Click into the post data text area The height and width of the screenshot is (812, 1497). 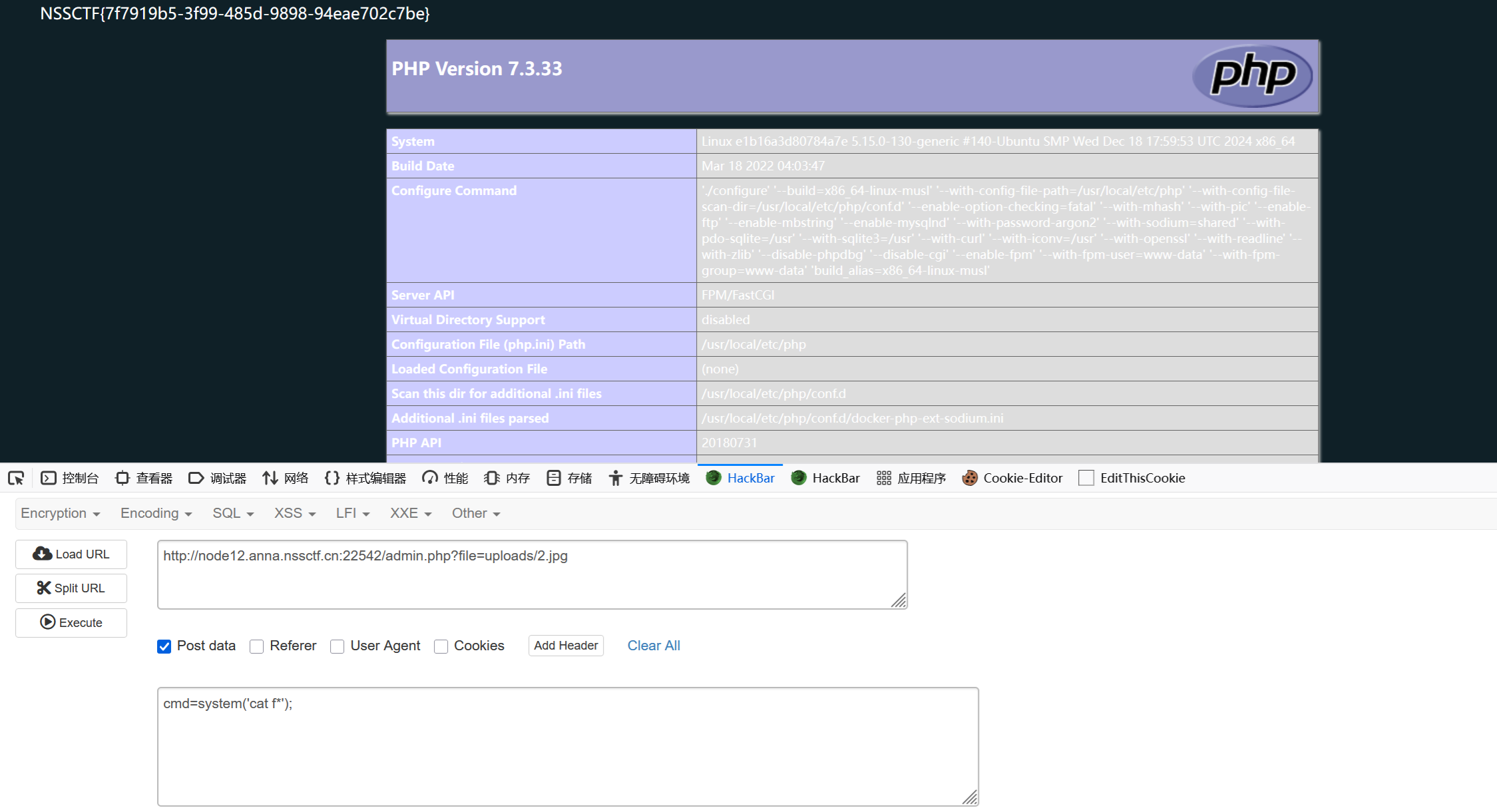click(567, 746)
